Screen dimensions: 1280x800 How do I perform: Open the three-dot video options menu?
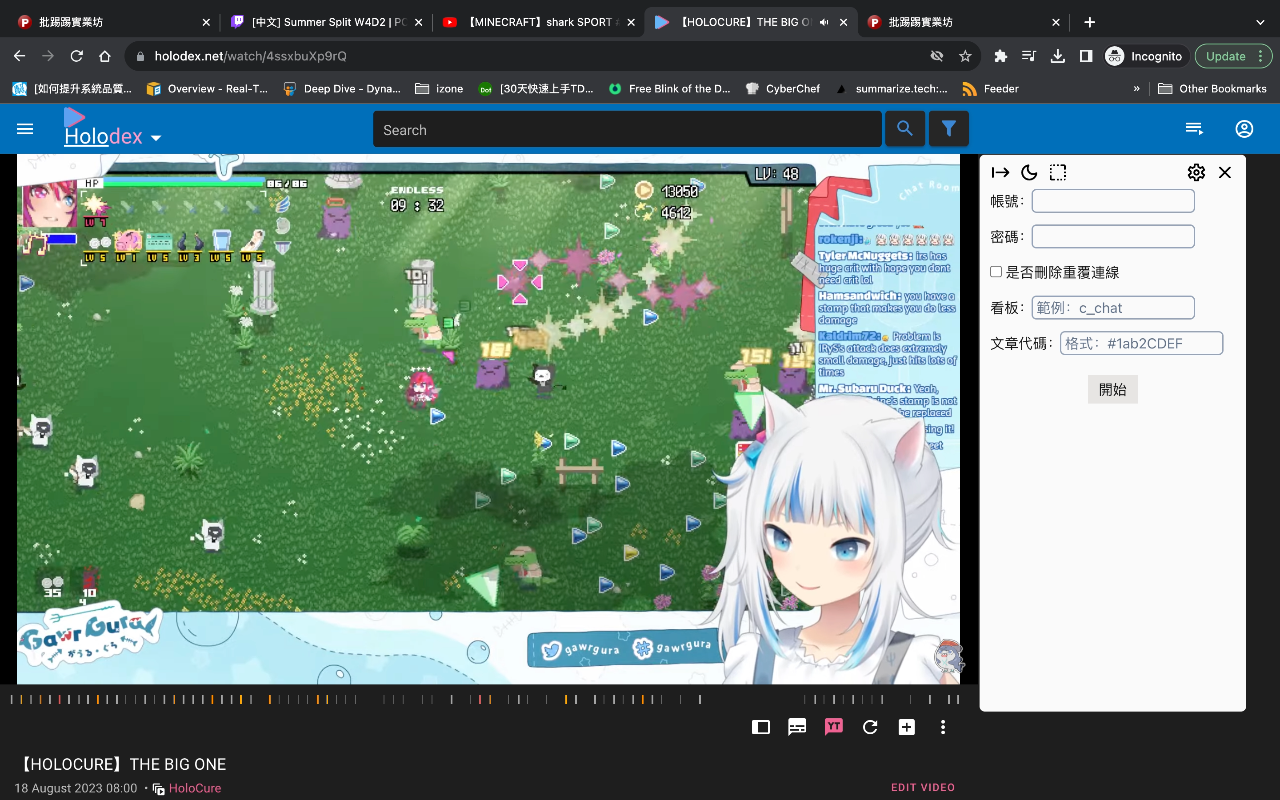pos(942,727)
